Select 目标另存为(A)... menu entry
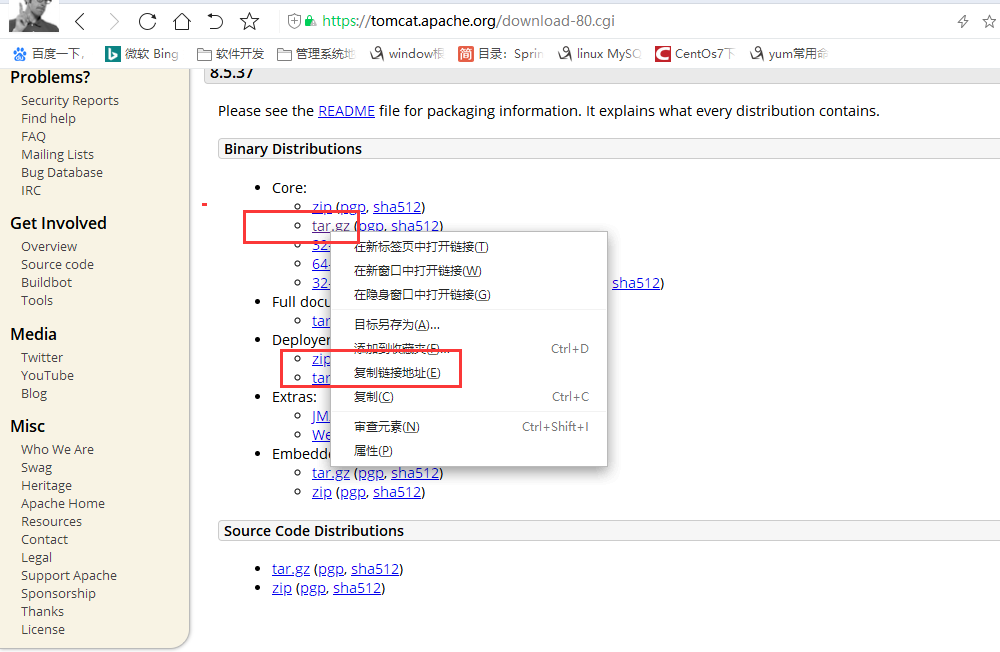 click(x=469, y=325)
